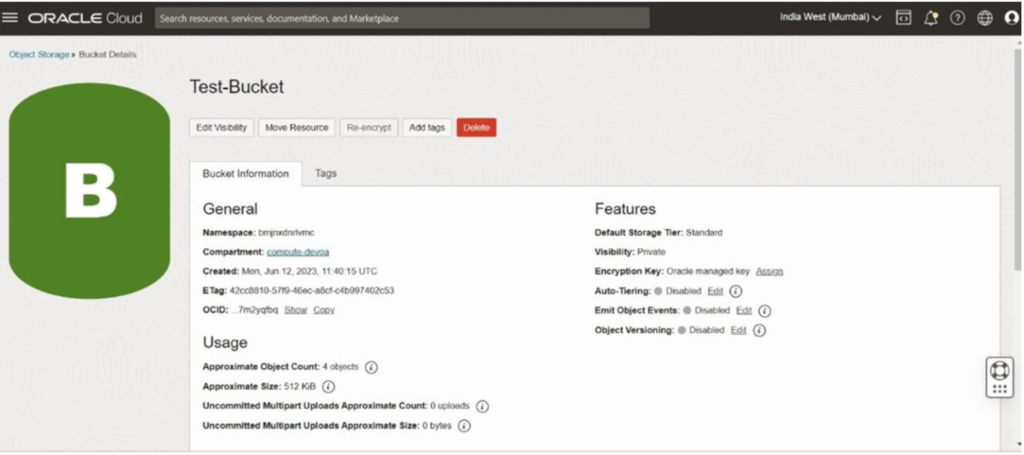Click the Oracle Cloud logo
The height and width of the screenshot is (455, 1024).
coord(85,18)
